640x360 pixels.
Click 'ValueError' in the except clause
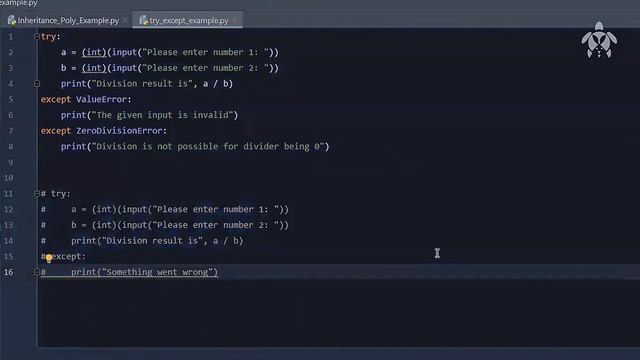101,100
